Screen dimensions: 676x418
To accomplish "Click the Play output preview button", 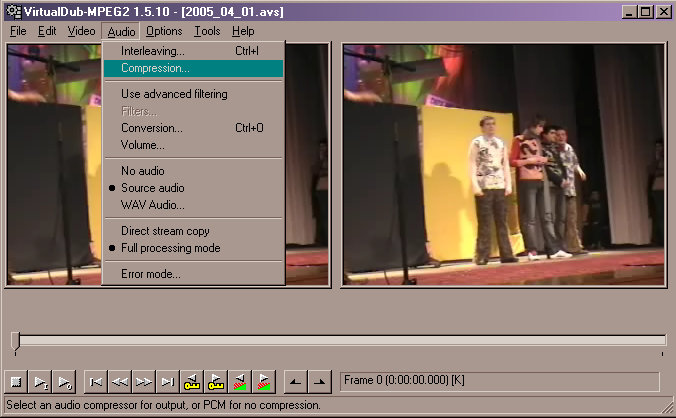I will [x=65, y=381].
